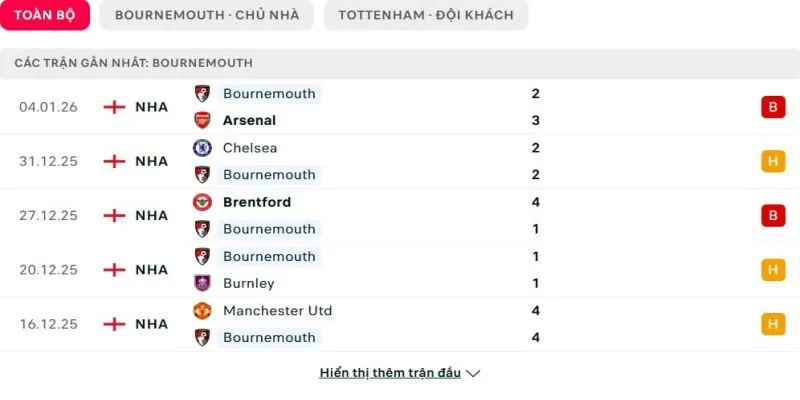Click the Chelsea club crest icon
800x400 pixels.
[202, 148]
